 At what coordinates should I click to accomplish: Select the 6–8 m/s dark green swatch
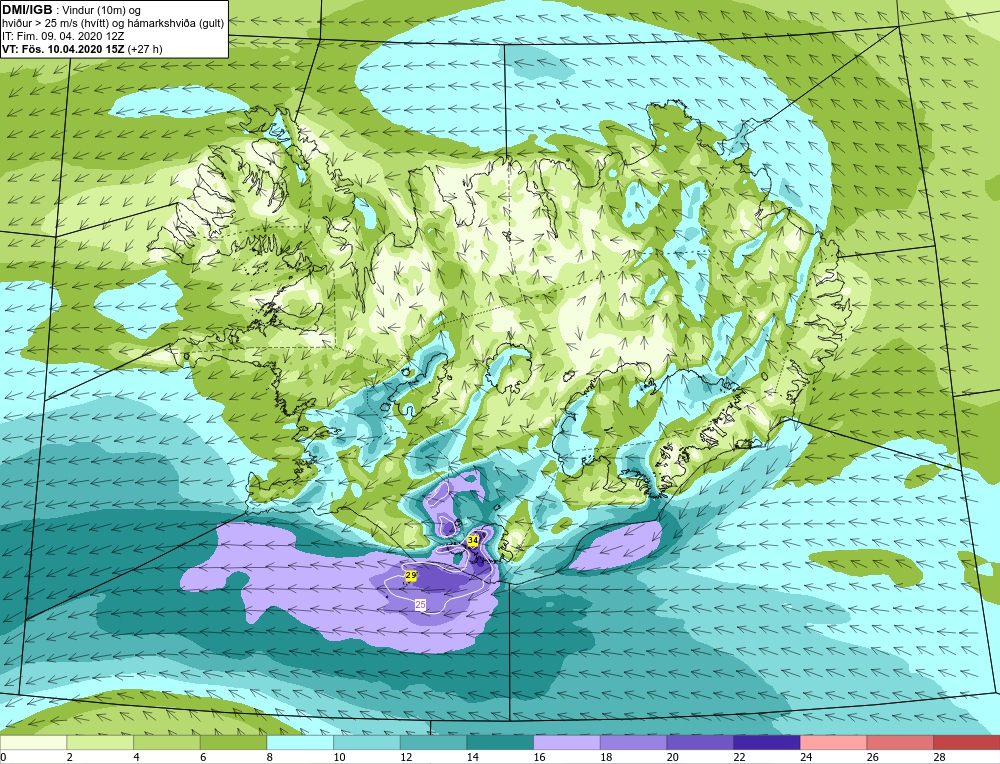point(233,743)
